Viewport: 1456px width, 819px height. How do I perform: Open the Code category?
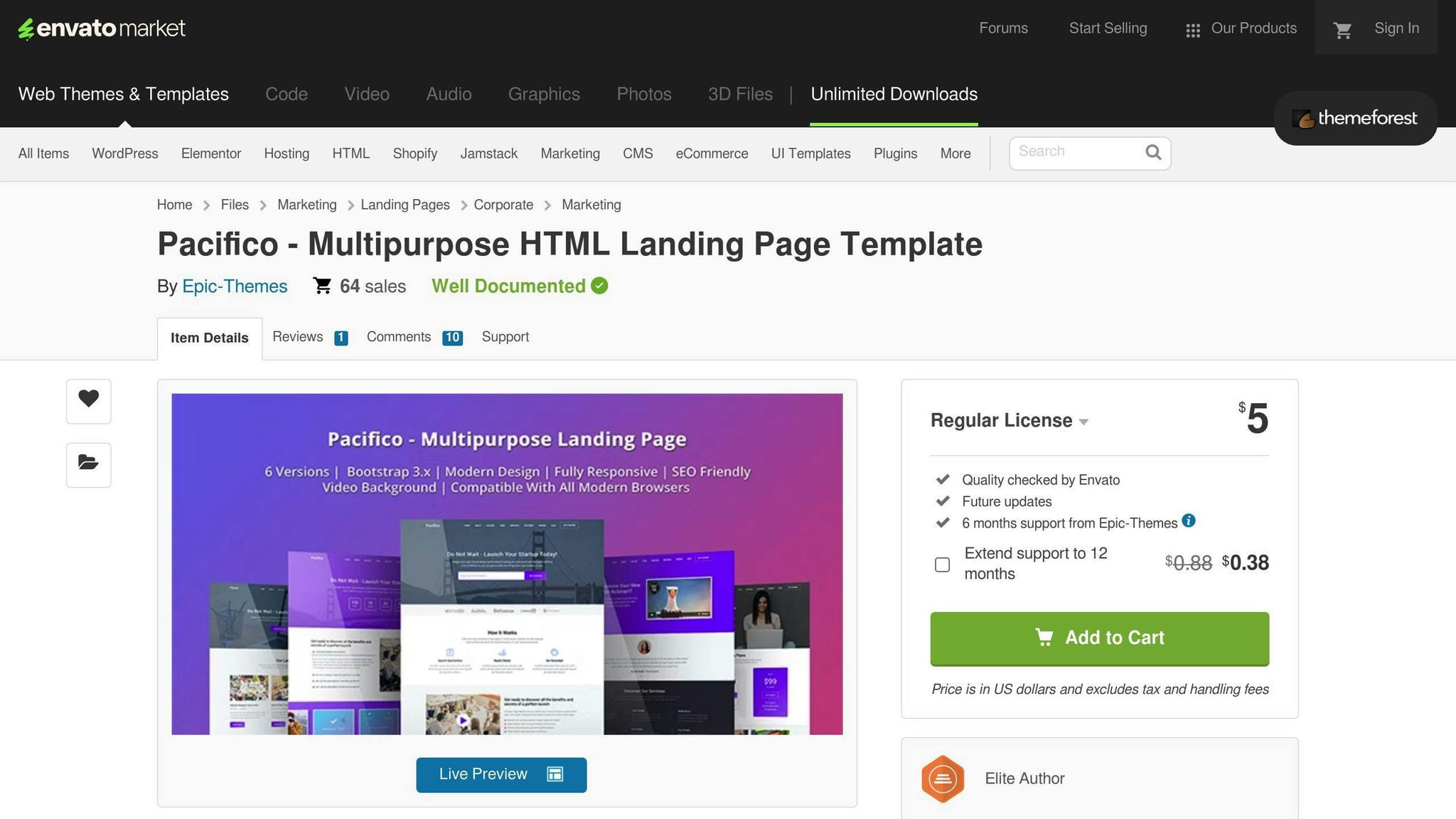click(x=287, y=94)
